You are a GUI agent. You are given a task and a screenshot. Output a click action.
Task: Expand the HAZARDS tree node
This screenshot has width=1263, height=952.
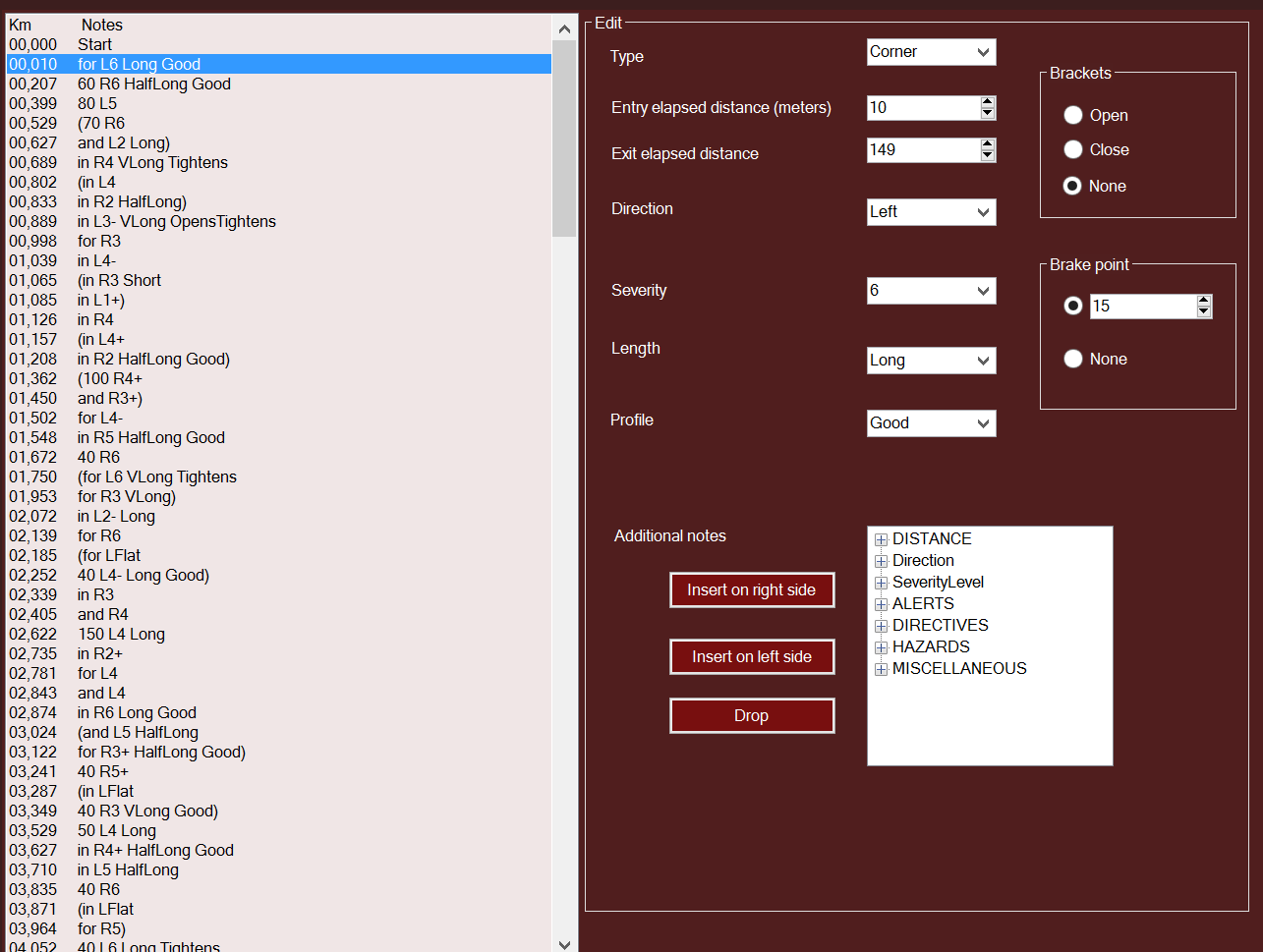pyautogui.click(x=882, y=647)
